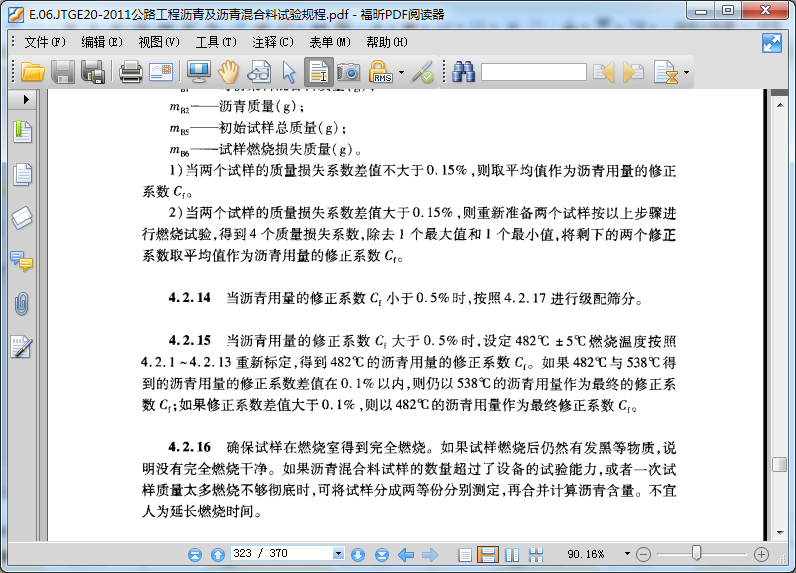Toggle continuous page layout view
Viewport: 796px width, 573px height.
coord(488,554)
